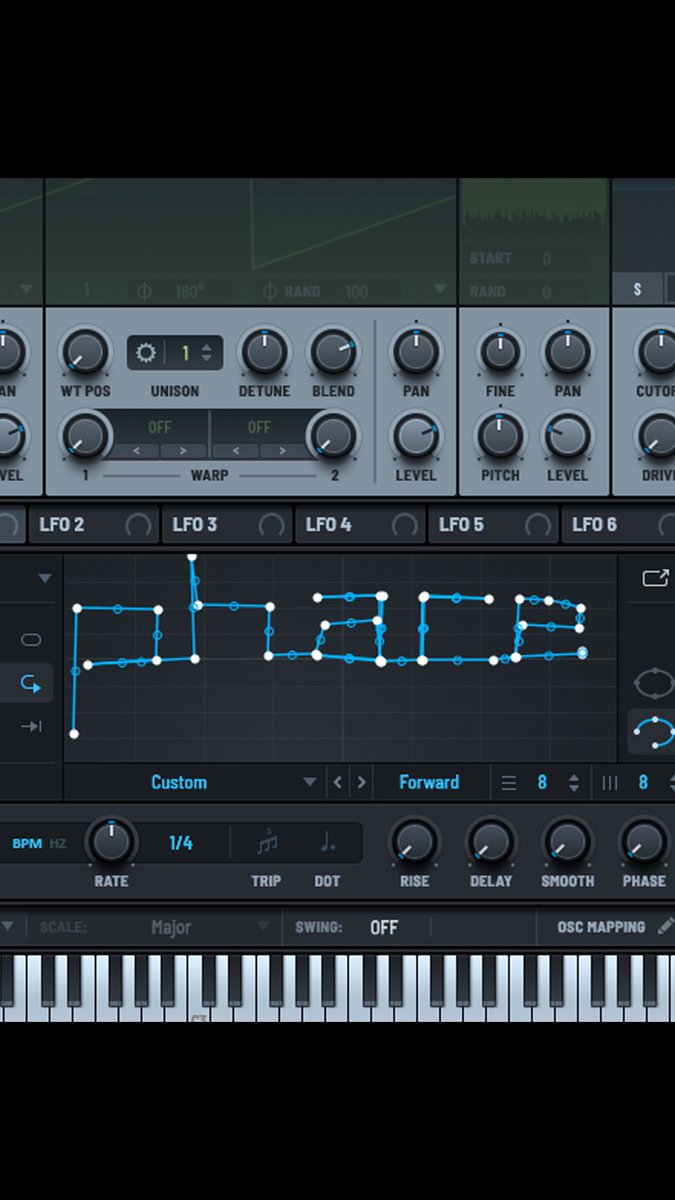675x1200 pixels.
Task: Click WARP 2 previous mode arrow
Action: pyautogui.click(x=236, y=451)
